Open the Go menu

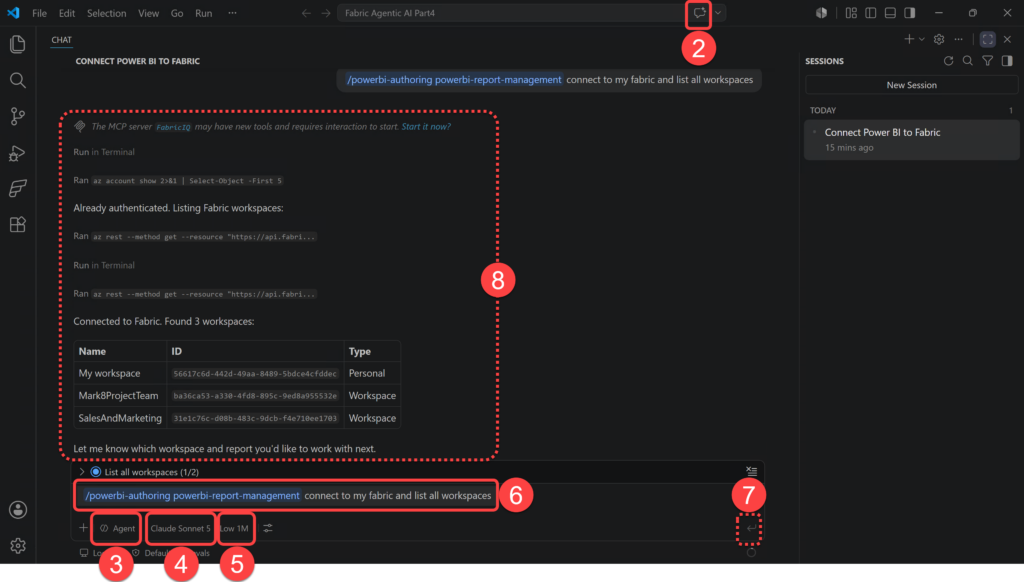[177, 13]
